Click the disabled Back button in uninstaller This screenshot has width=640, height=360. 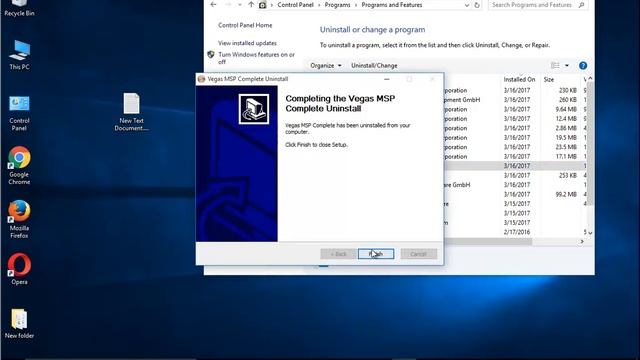(338, 254)
